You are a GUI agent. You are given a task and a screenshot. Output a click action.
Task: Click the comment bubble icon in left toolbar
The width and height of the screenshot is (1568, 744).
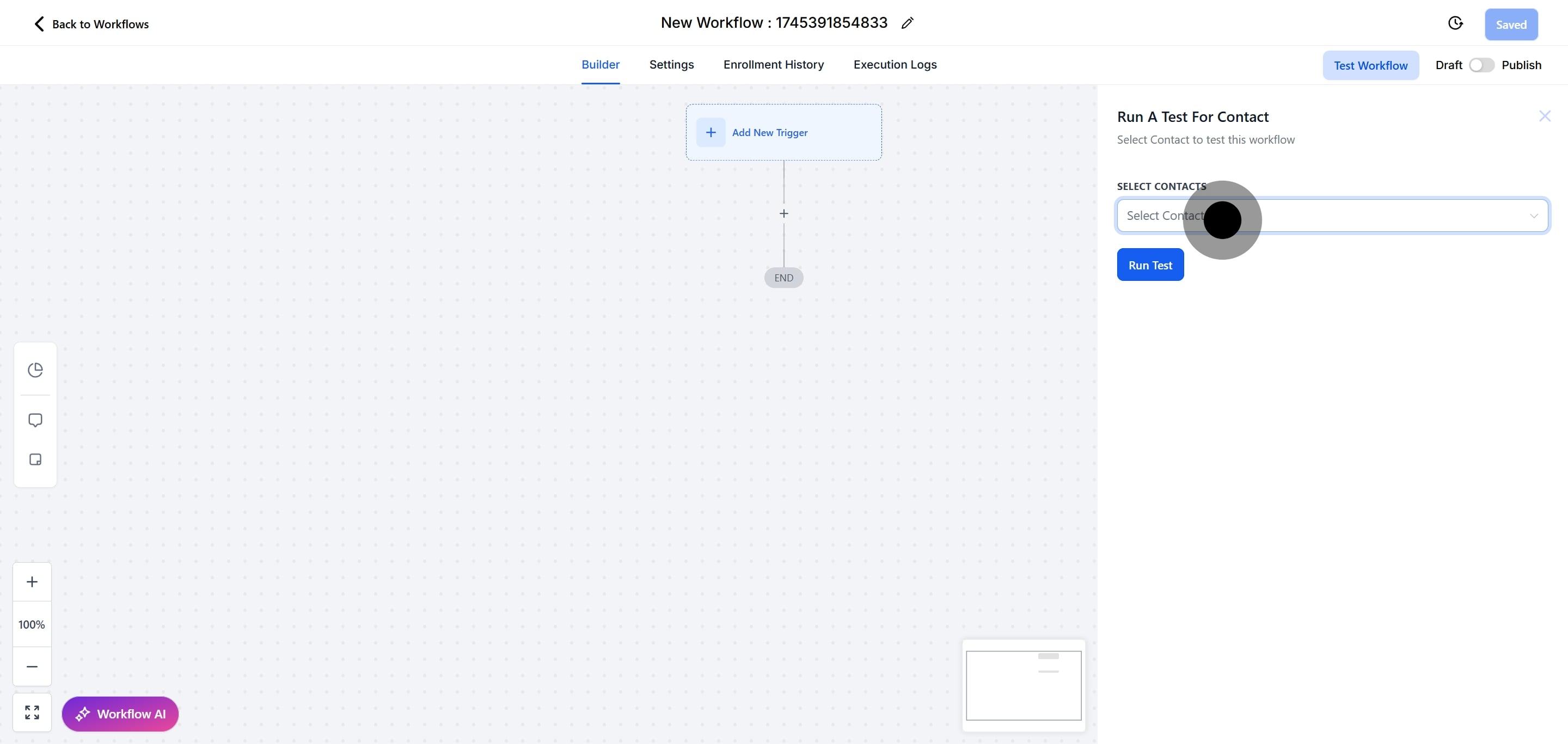[35, 420]
